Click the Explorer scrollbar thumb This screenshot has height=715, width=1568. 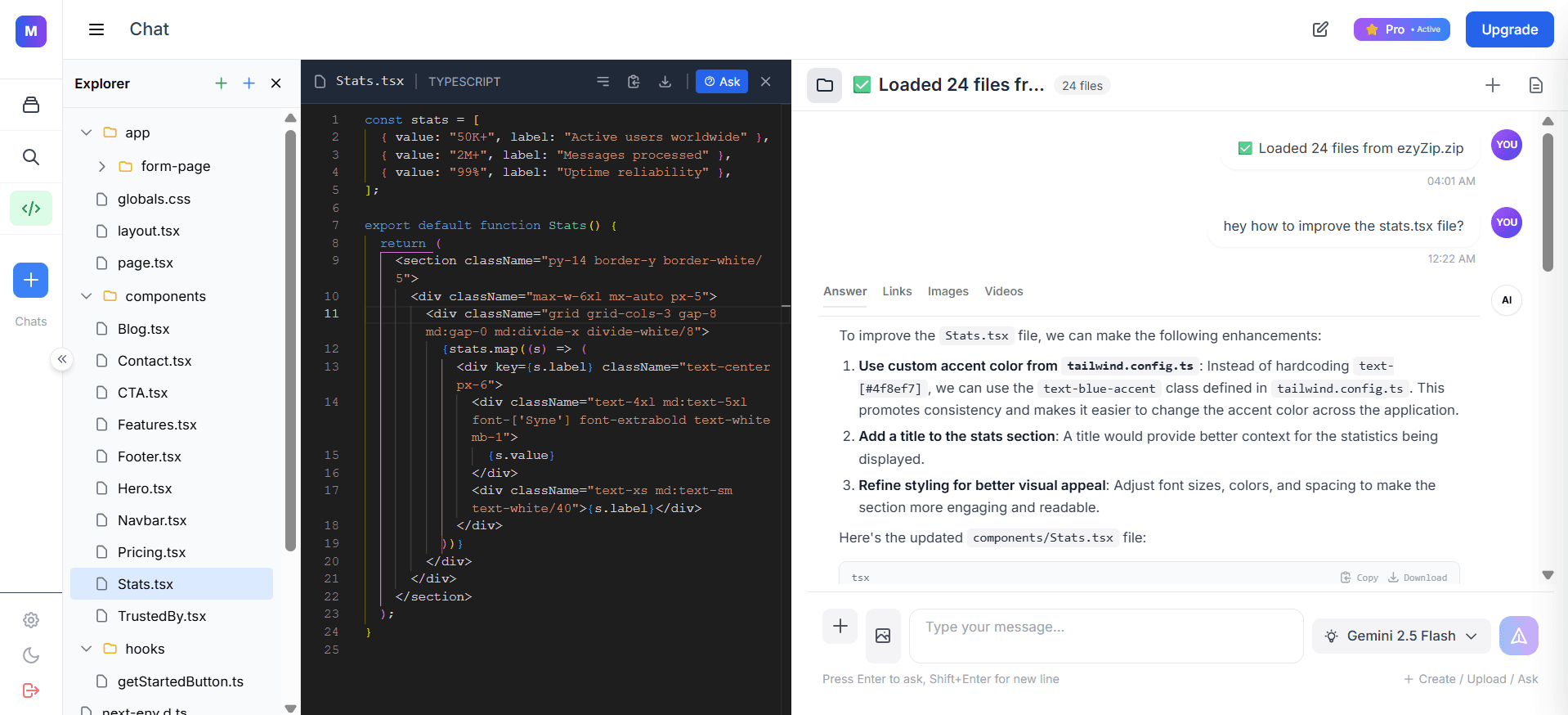tap(290, 340)
